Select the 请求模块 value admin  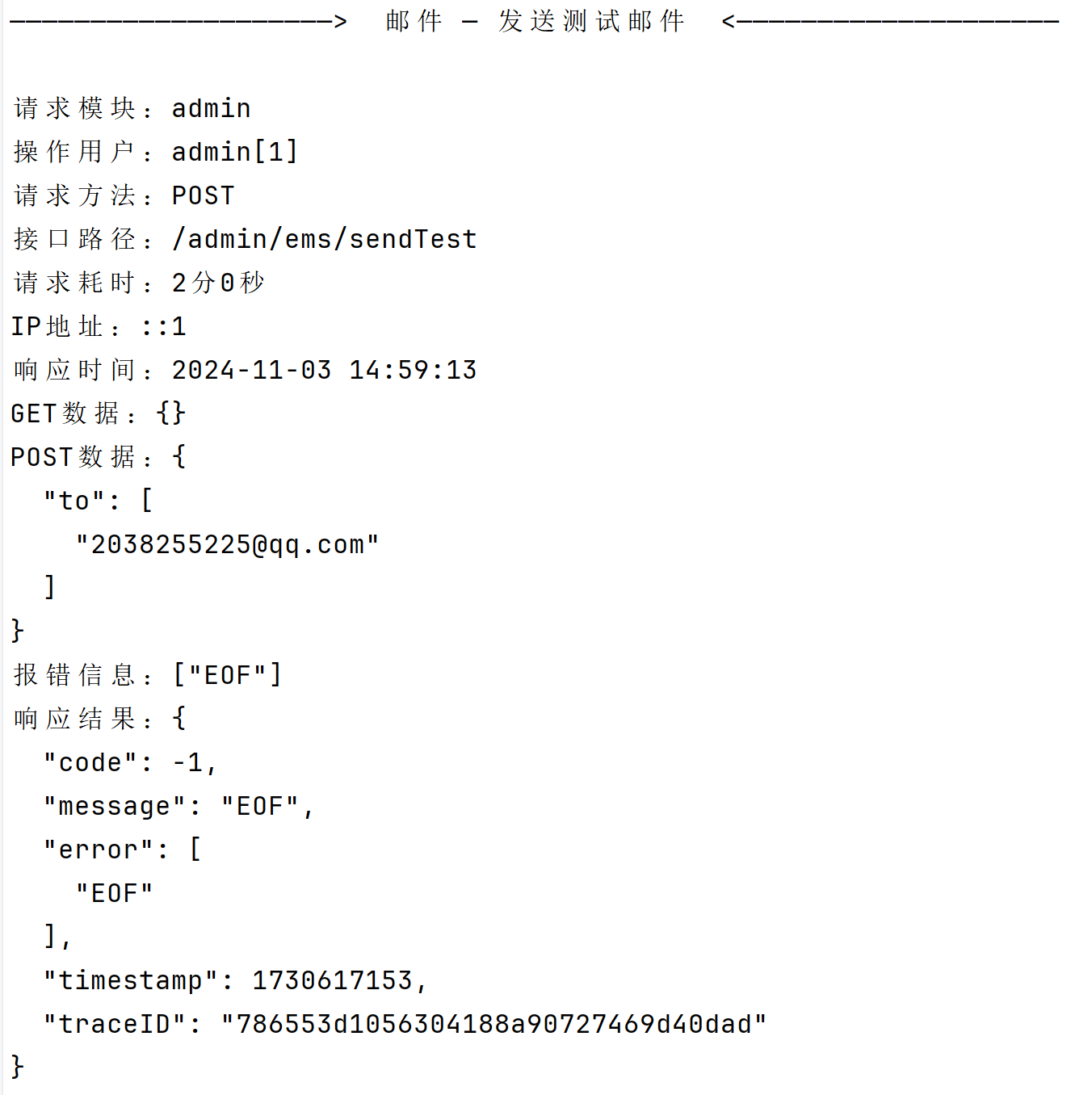[x=211, y=108]
